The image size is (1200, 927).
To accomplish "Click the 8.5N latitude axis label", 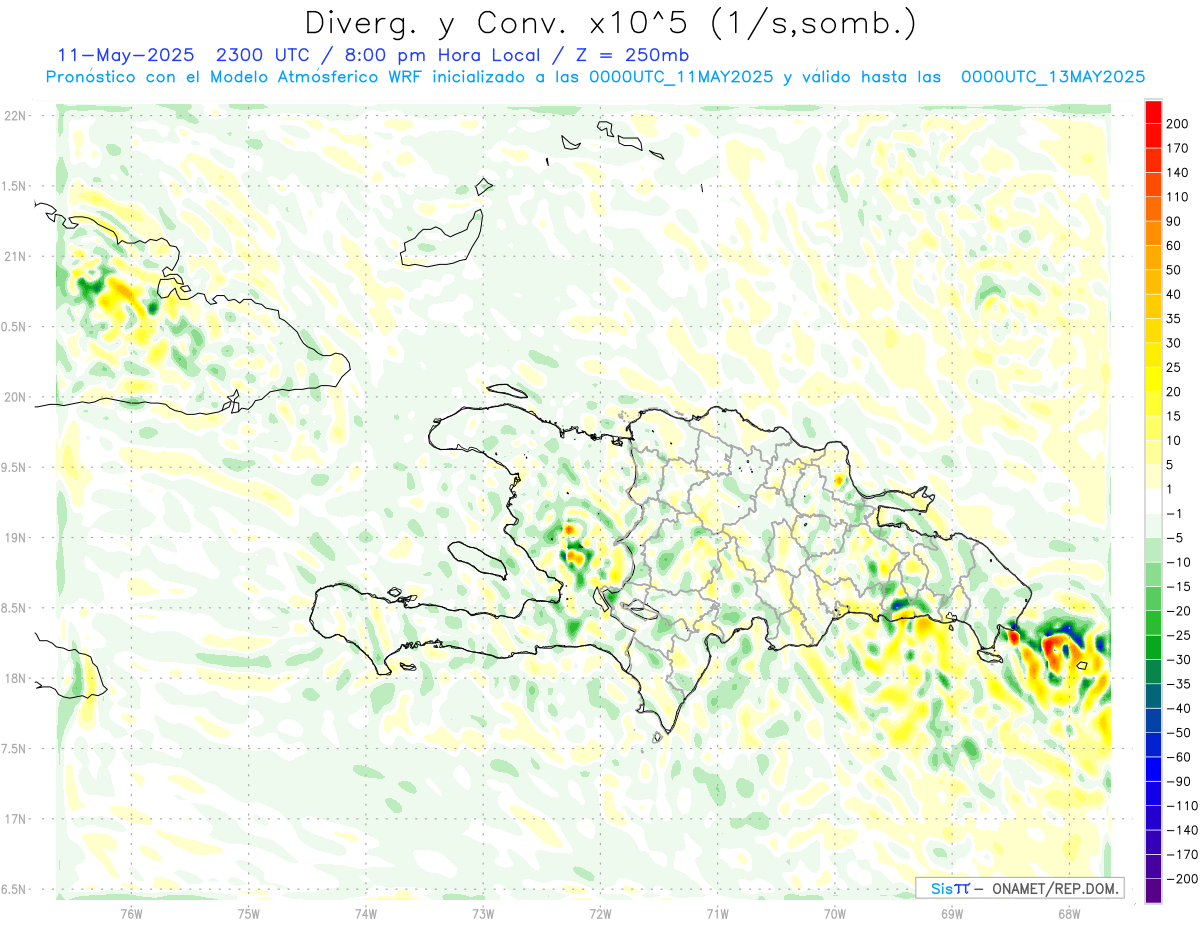I will 14,608.
